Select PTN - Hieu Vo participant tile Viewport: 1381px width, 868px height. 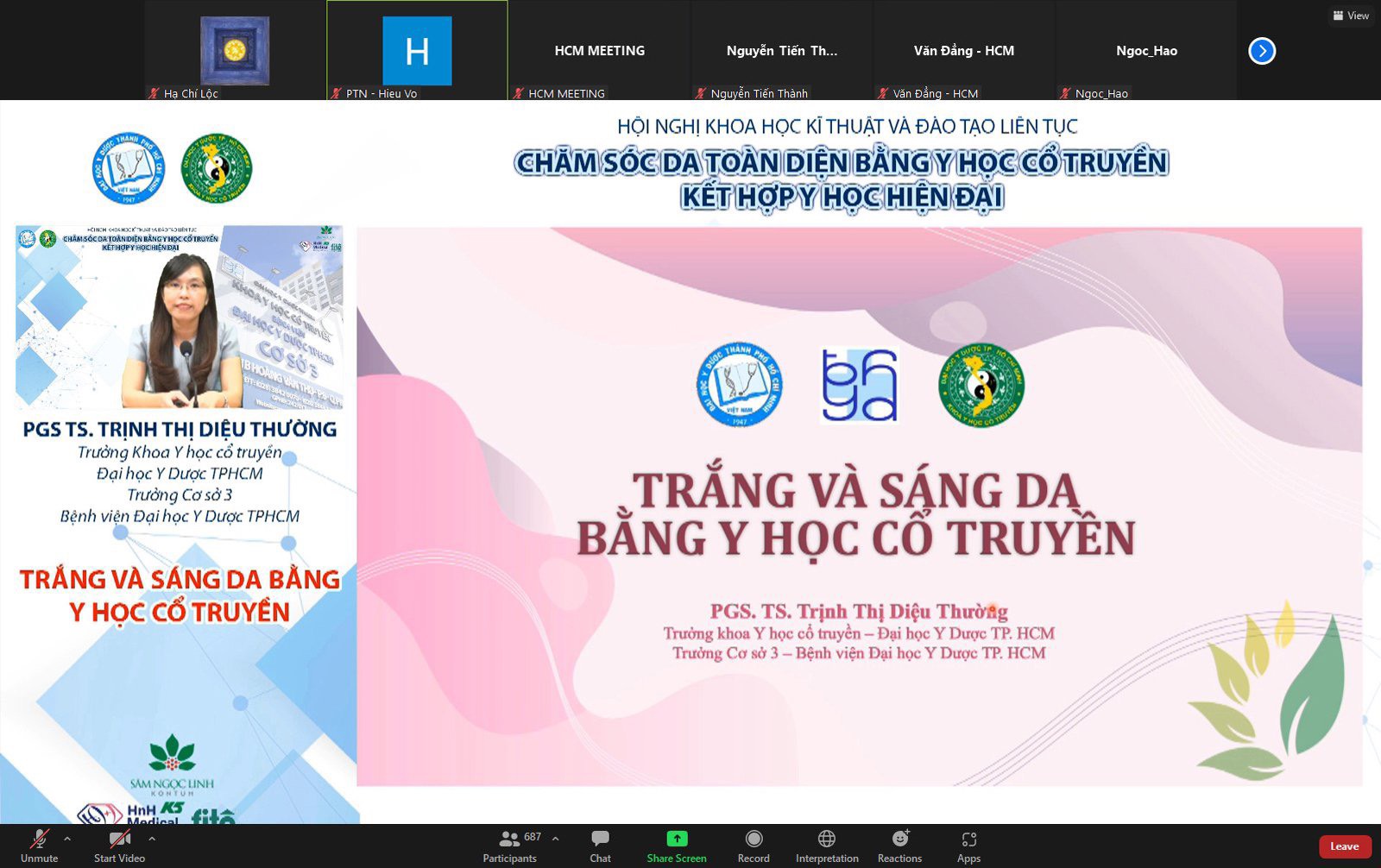417,50
